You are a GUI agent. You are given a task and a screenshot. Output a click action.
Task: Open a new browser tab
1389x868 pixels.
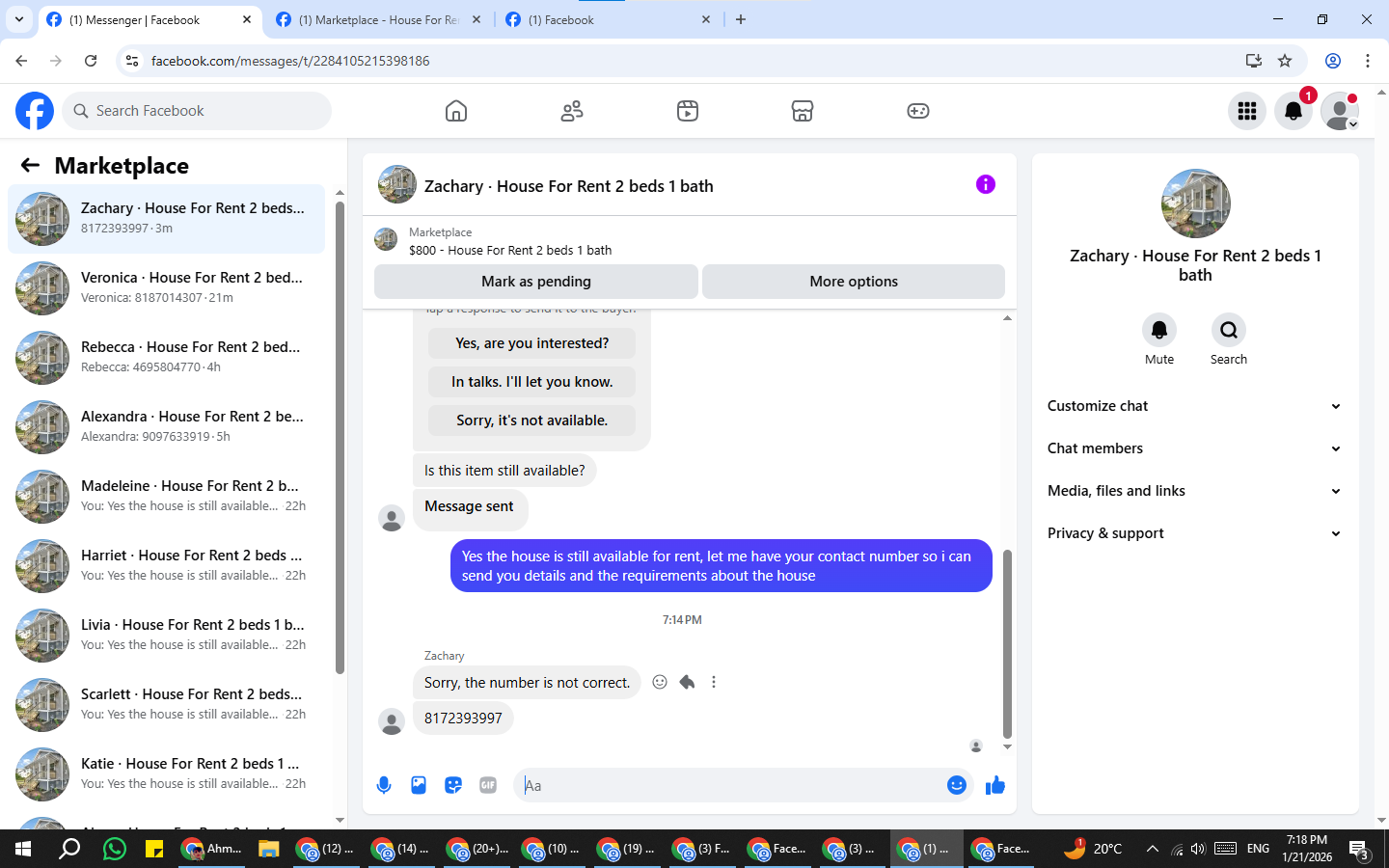[x=741, y=19]
